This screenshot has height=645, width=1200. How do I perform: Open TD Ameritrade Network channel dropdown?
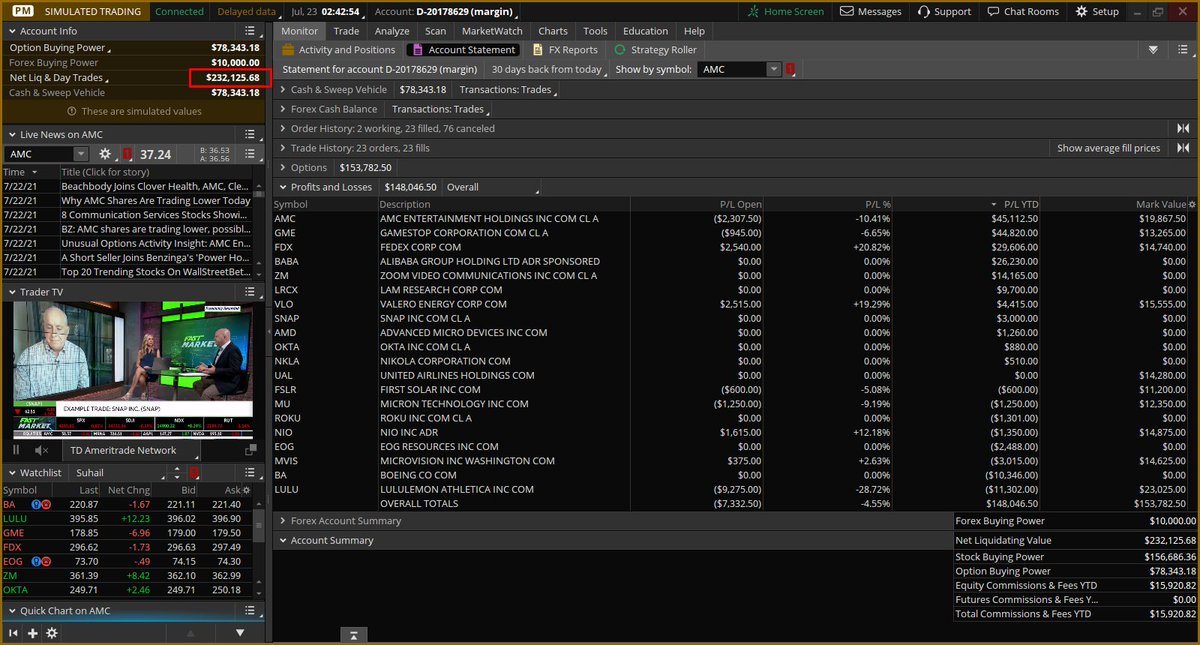131,450
